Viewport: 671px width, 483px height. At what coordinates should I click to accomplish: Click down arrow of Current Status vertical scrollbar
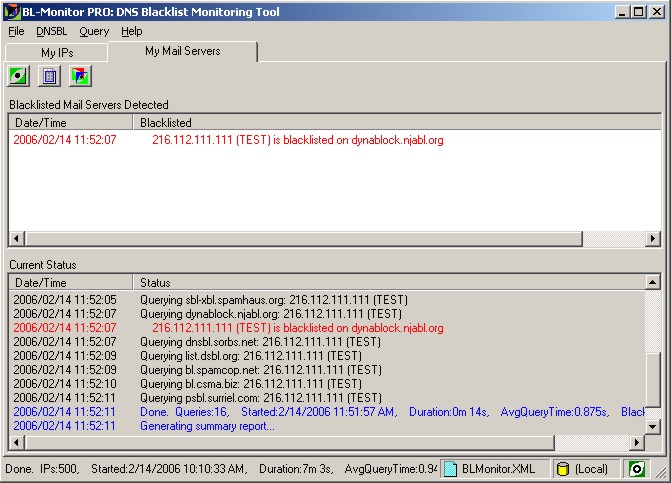[653, 426]
